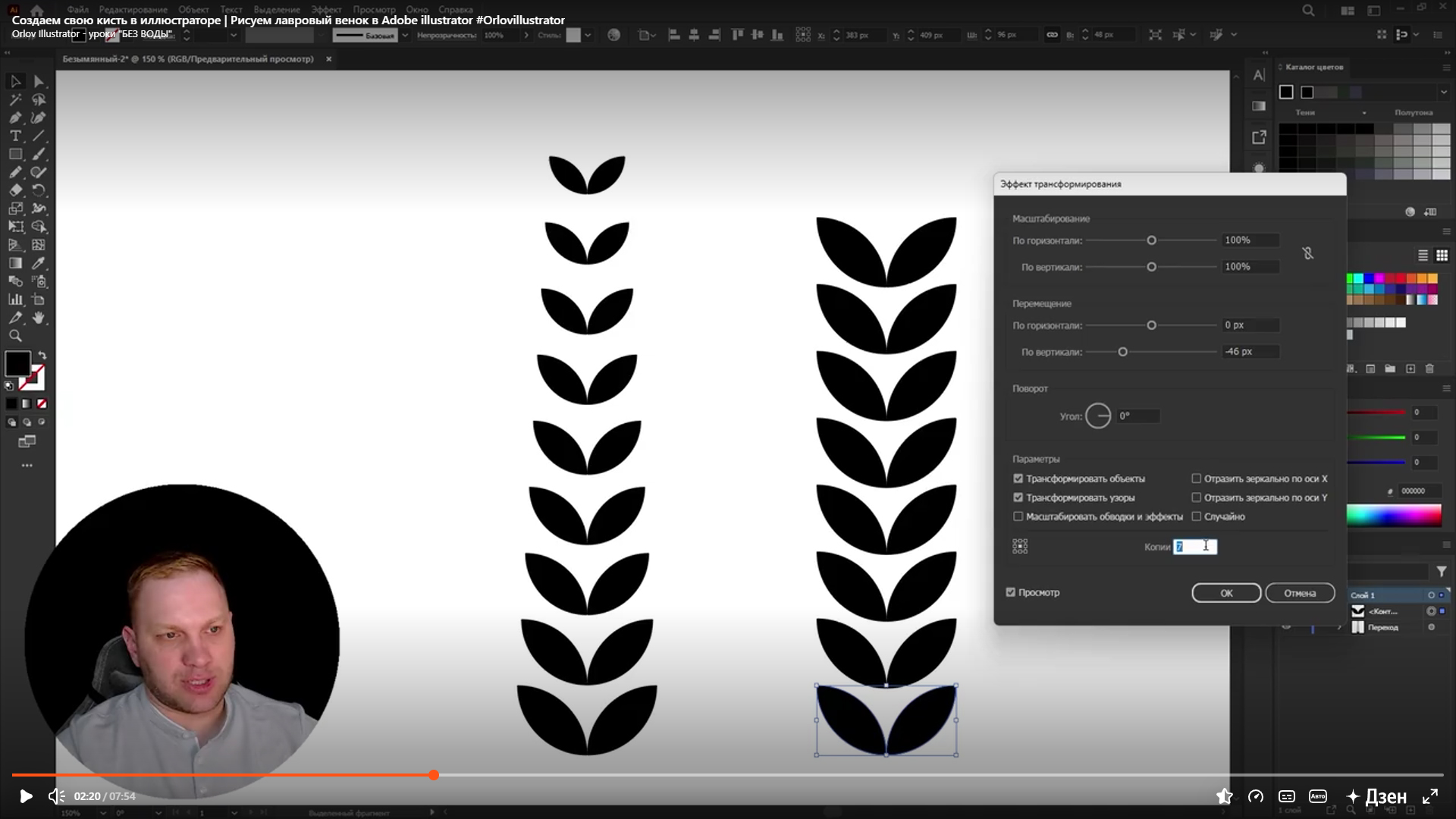Screen dimensions: 1456x819
Task: Select the Безымянный-2 document tab
Action: coord(188,59)
